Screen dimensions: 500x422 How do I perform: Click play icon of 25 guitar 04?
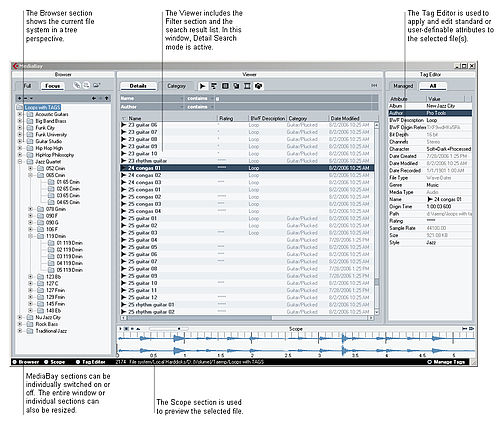[x=124, y=240]
